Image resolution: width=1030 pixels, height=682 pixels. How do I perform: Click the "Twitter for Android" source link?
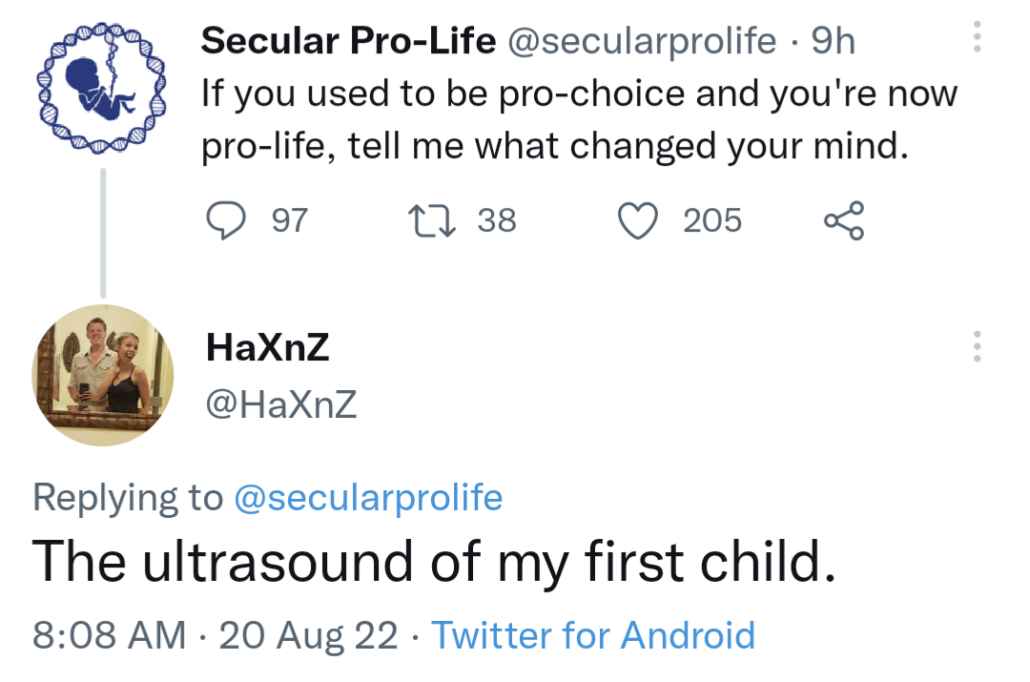pyautogui.click(x=593, y=635)
